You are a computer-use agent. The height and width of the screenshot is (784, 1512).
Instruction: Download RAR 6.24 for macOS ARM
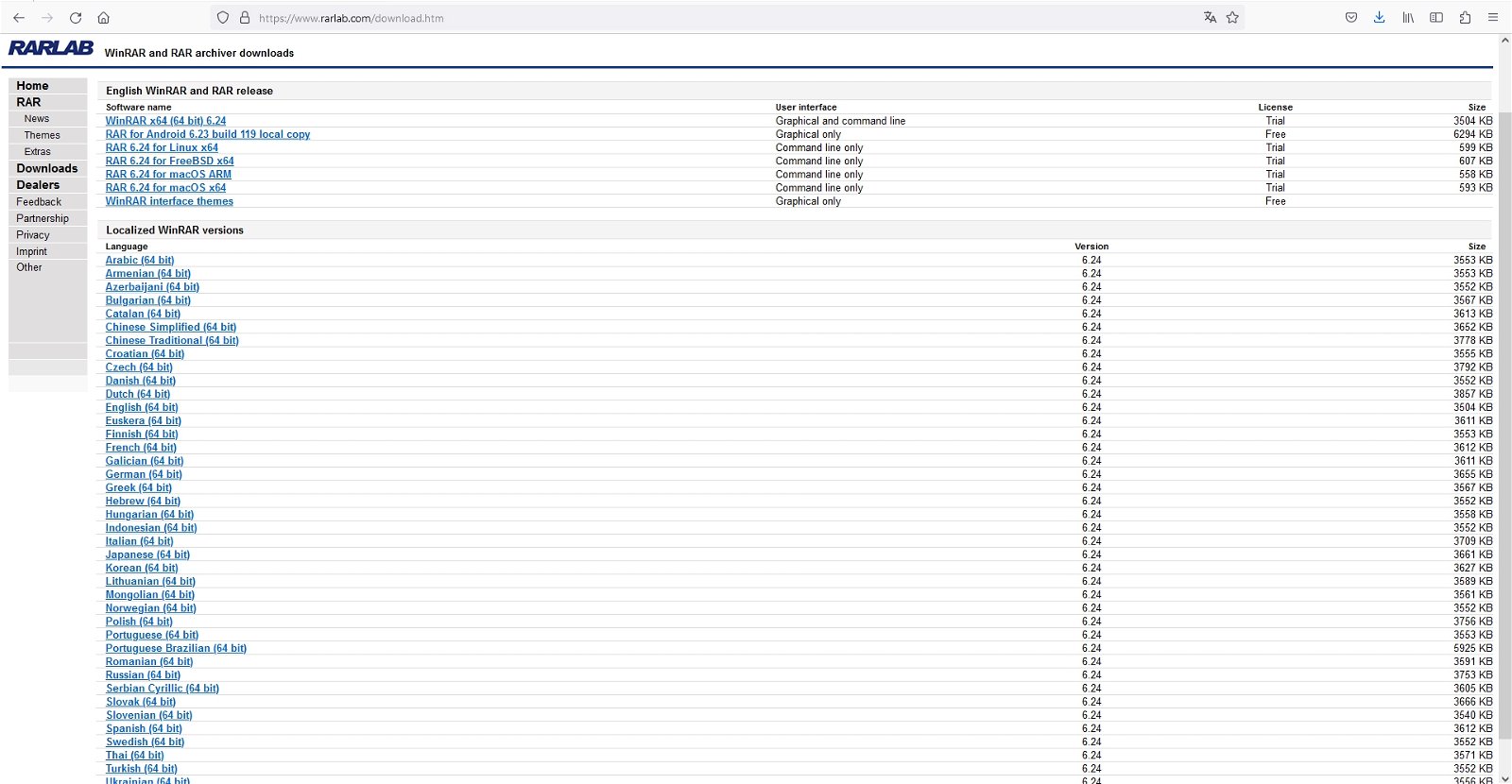tap(168, 175)
